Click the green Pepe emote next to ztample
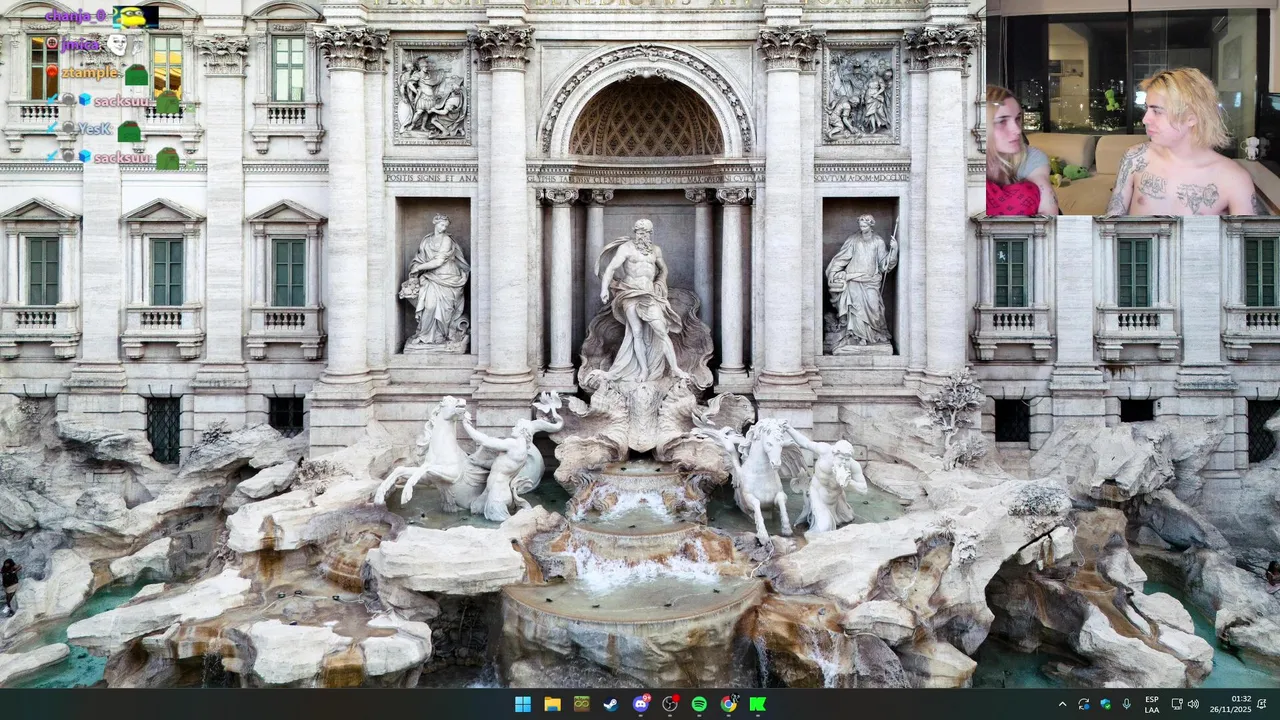Image resolution: width=1280 pixels, height=720 pixels. point(136,74)
